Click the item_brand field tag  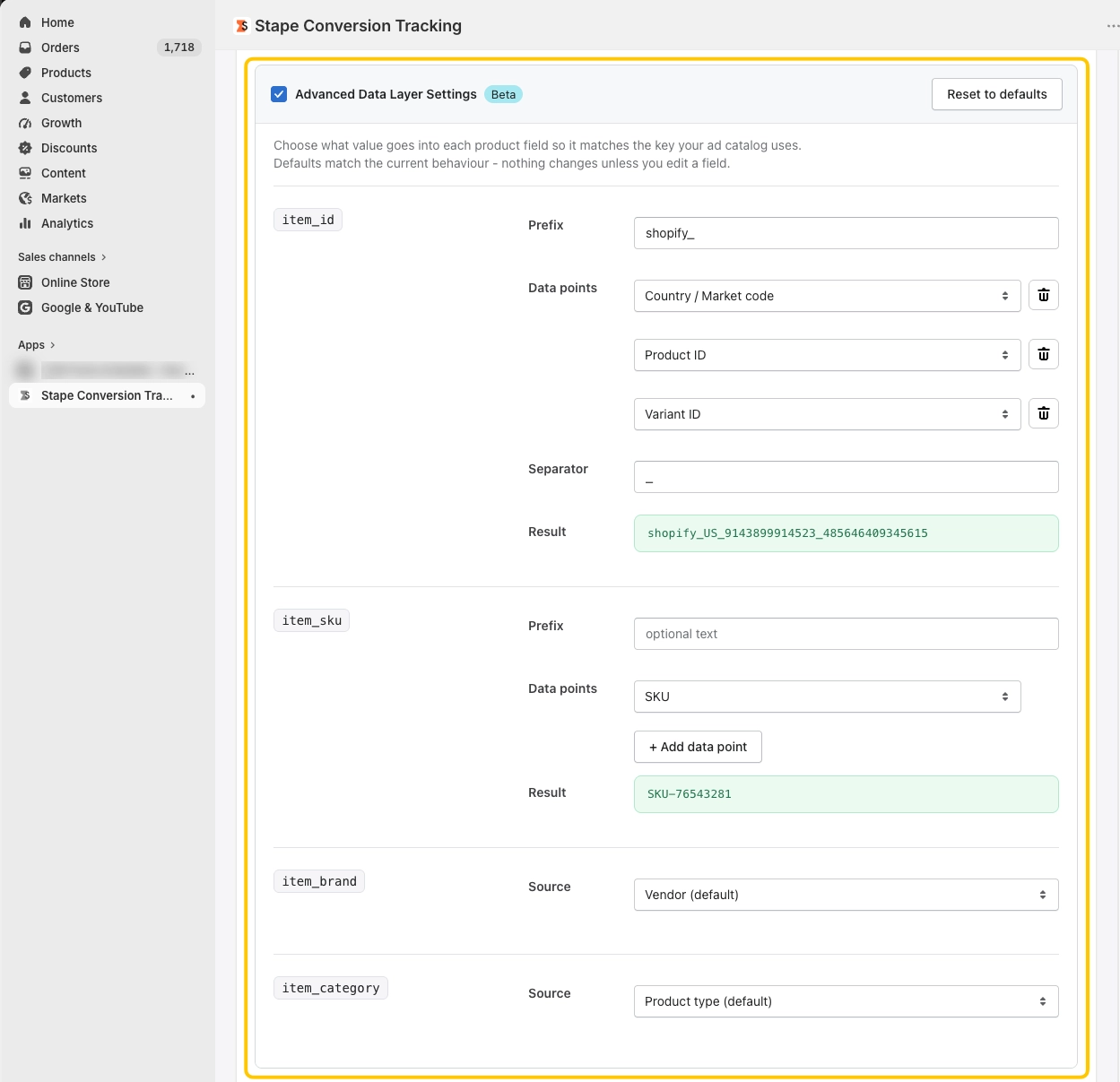[x=319, y=881]
